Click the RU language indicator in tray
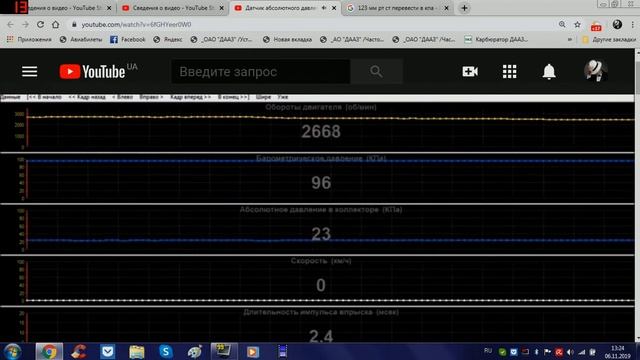The width and height of the screenshot is (640, 360). [x=488, y=351]
